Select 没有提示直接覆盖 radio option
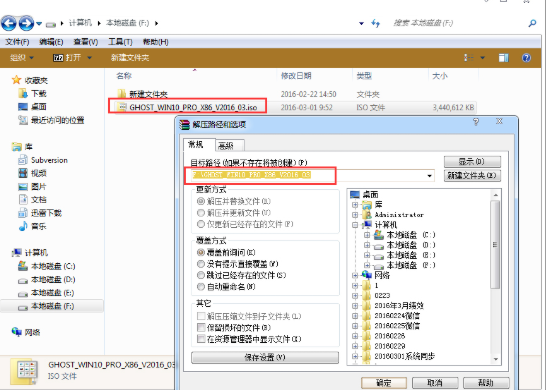This screenshot has height=390, width=546. pos(237,264)
